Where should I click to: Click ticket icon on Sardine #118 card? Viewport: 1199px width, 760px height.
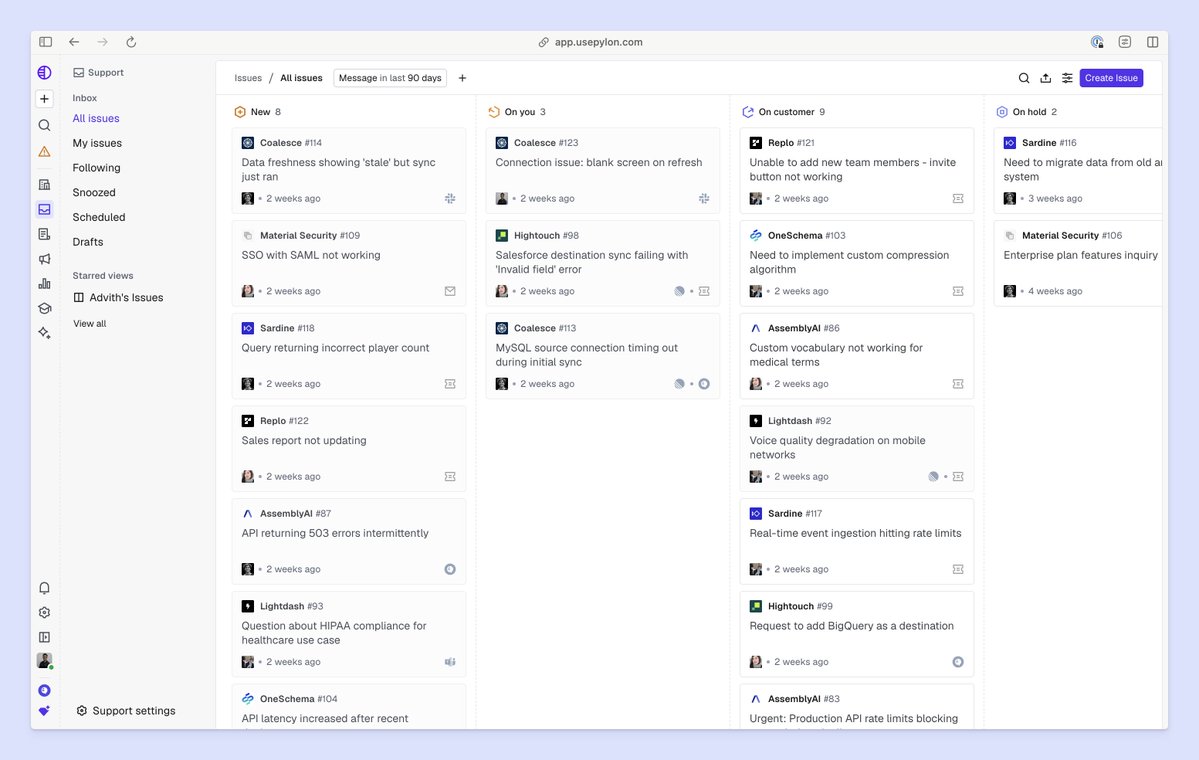450,384
